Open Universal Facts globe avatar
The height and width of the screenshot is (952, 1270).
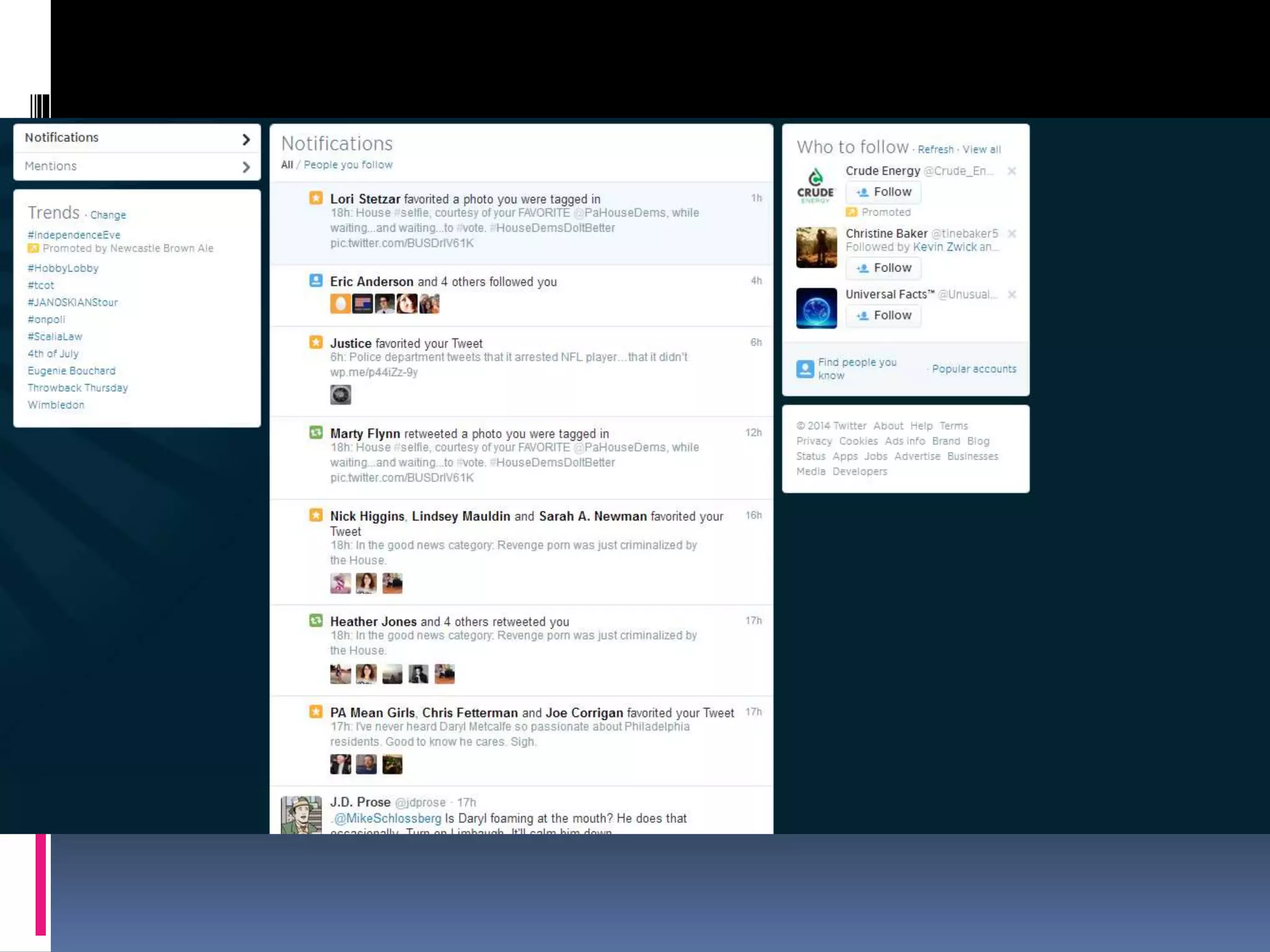(816, 308)
